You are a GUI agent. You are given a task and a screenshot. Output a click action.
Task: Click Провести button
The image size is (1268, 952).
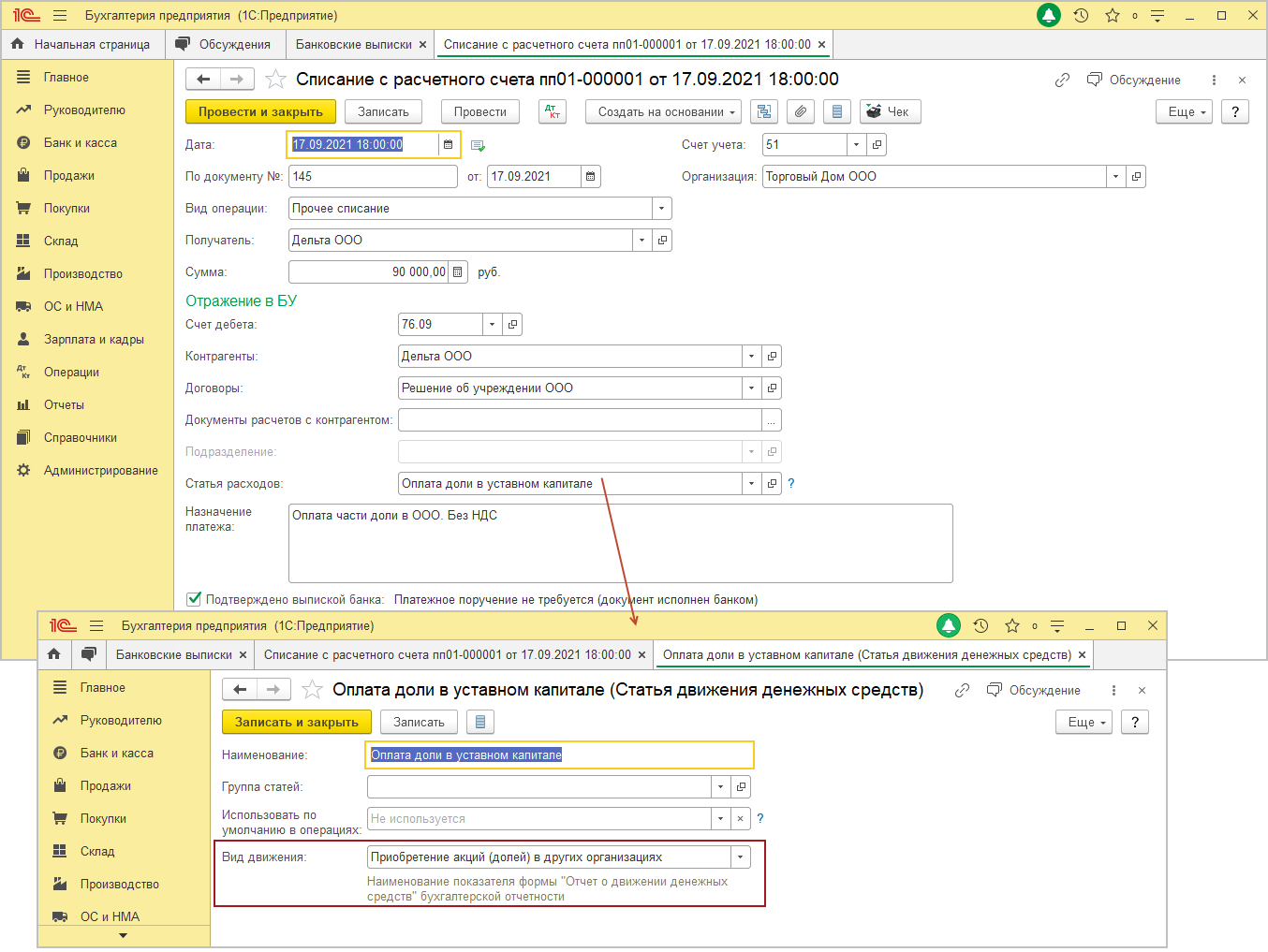click(x=480, y=111)
